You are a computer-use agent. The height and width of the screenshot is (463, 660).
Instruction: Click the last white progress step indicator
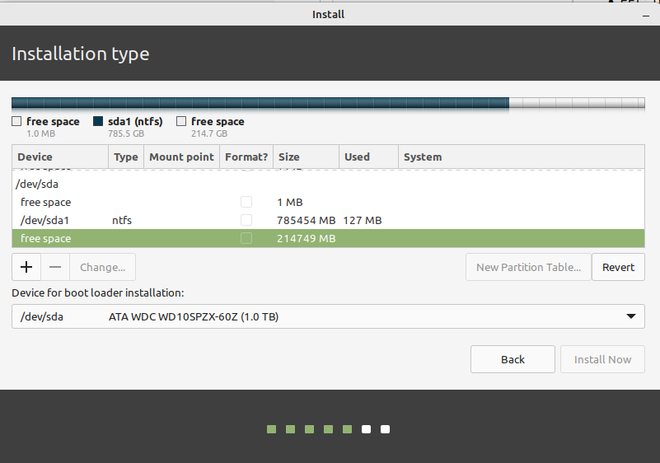(x=385, y=429)
